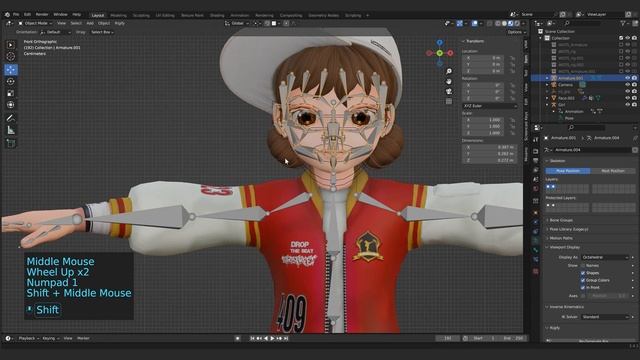Open the XYZ Euler rotation mode dropdown
Image resolution: width=640 pixels, height=360 pixels.
pyautogui.click(x=490, y=106)
